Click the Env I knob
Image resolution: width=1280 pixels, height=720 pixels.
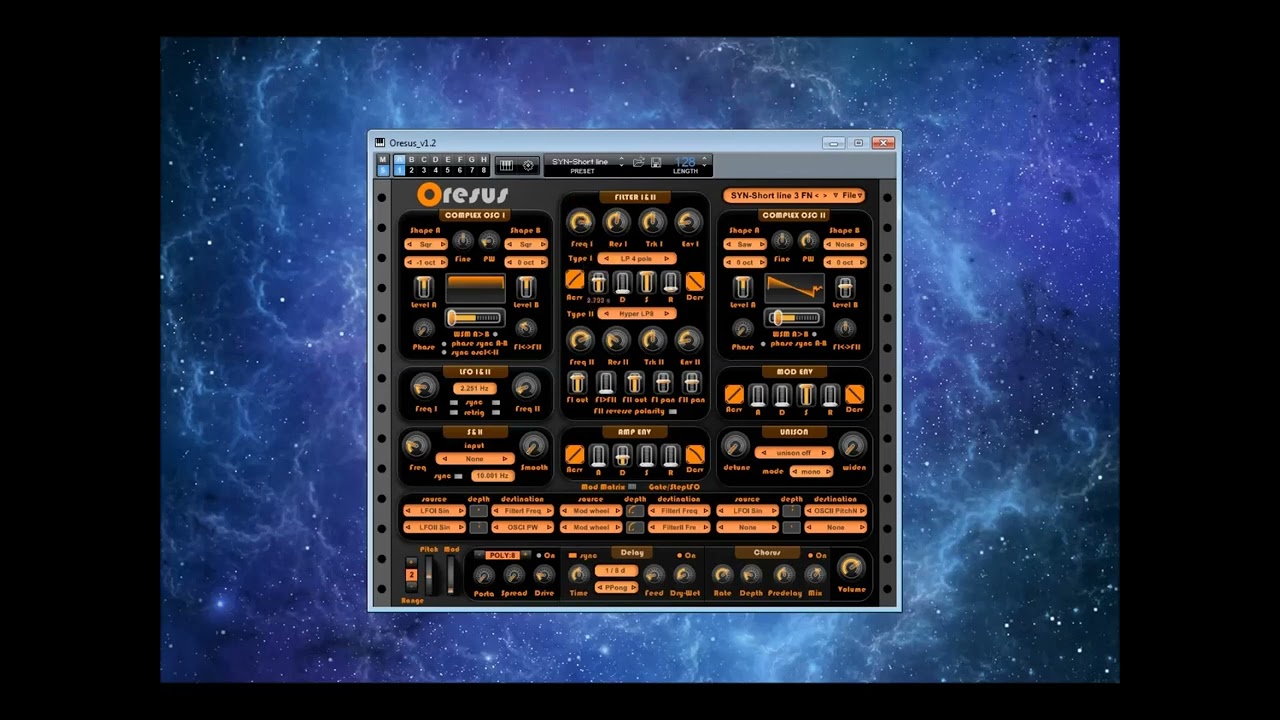click(x=689, y=222)
